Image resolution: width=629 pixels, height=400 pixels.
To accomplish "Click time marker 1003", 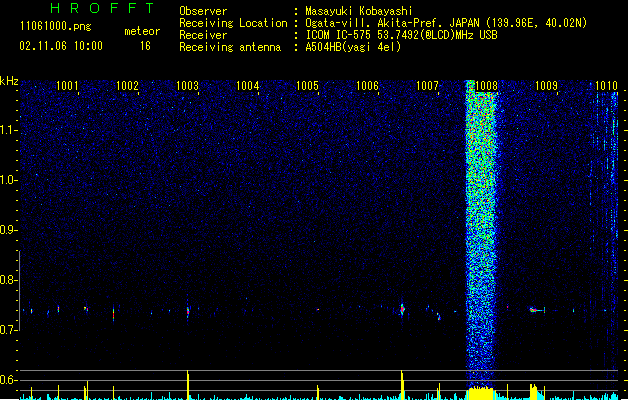I will tap(187, 86).
